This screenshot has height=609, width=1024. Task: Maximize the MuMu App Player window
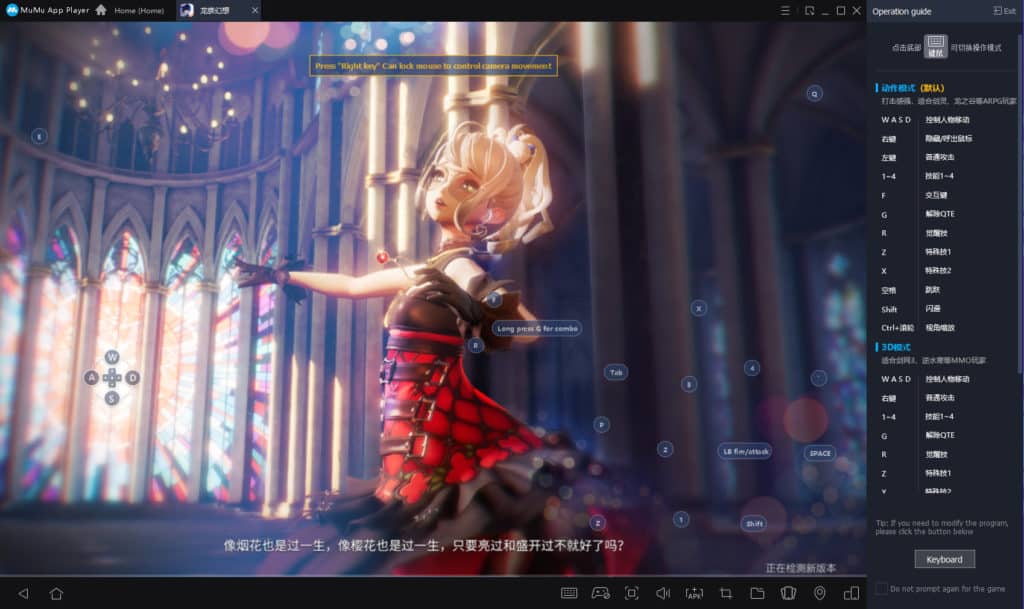coord(840,10)
